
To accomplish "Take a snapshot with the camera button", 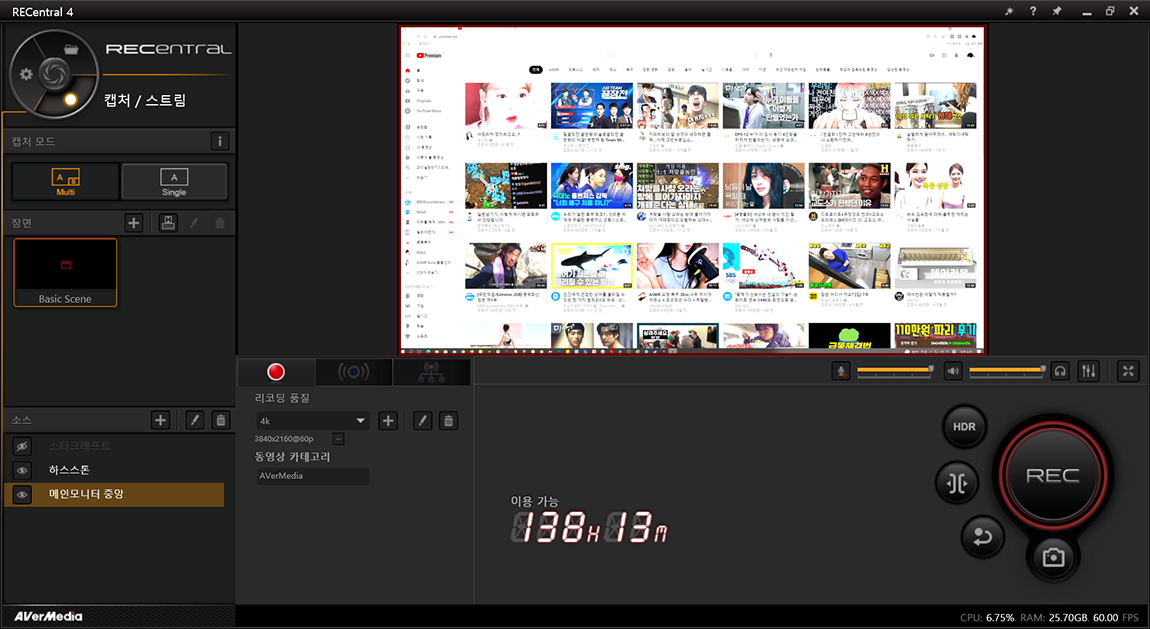I will 1053,558.
